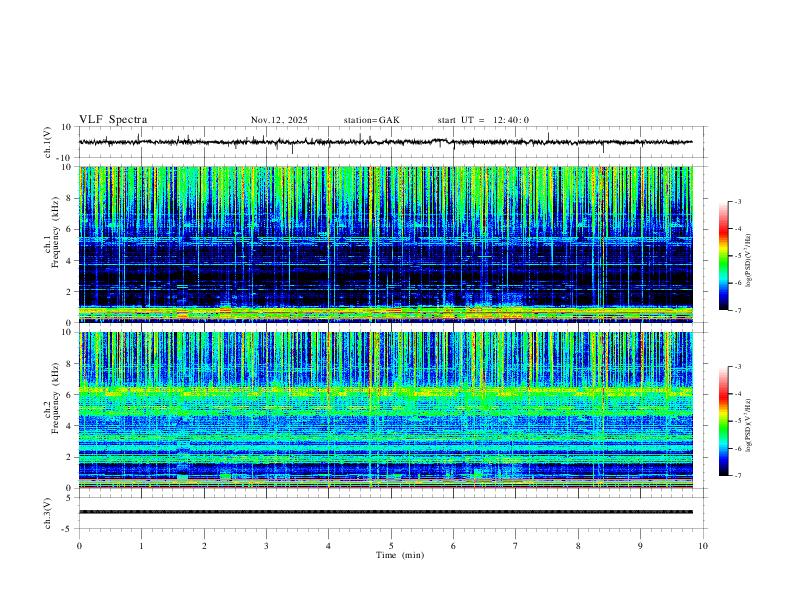The width and height of the screenshot is (792, 612).
Task: Click the '6' kHz tick on ch.2 spectrogram
Action: point(70,395)
